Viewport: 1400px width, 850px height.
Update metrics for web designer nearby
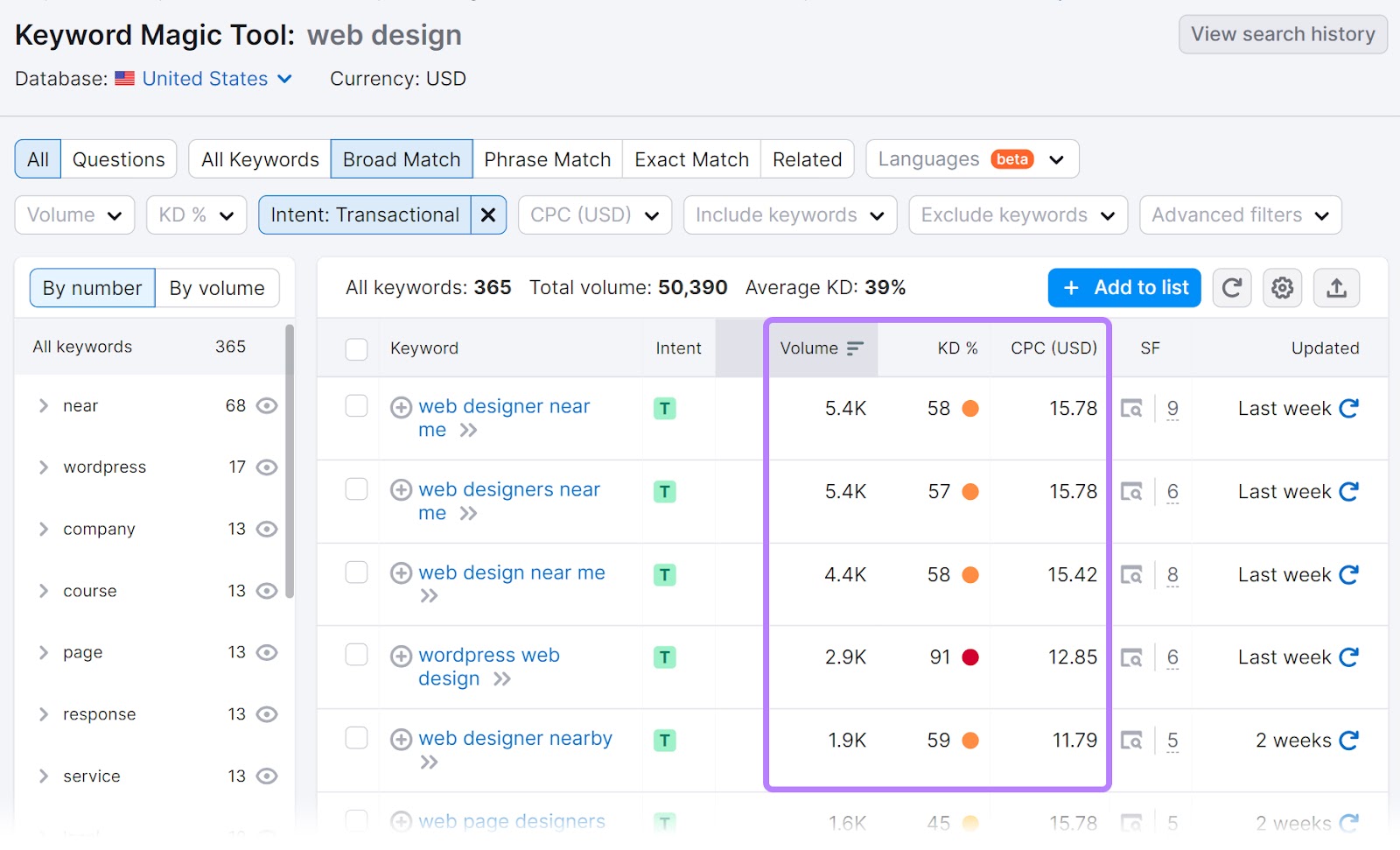point(1348,740)
